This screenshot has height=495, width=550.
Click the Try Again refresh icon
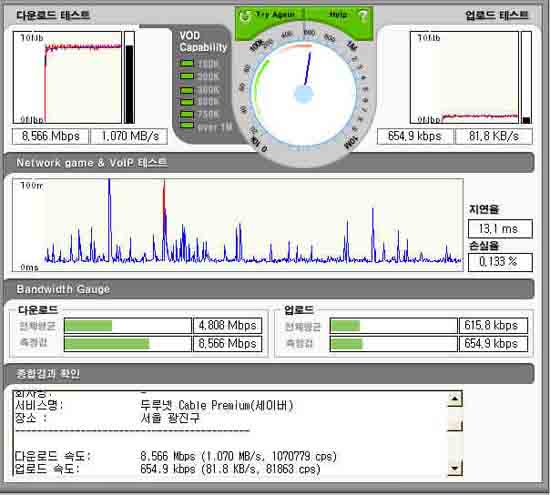(245, 16)
